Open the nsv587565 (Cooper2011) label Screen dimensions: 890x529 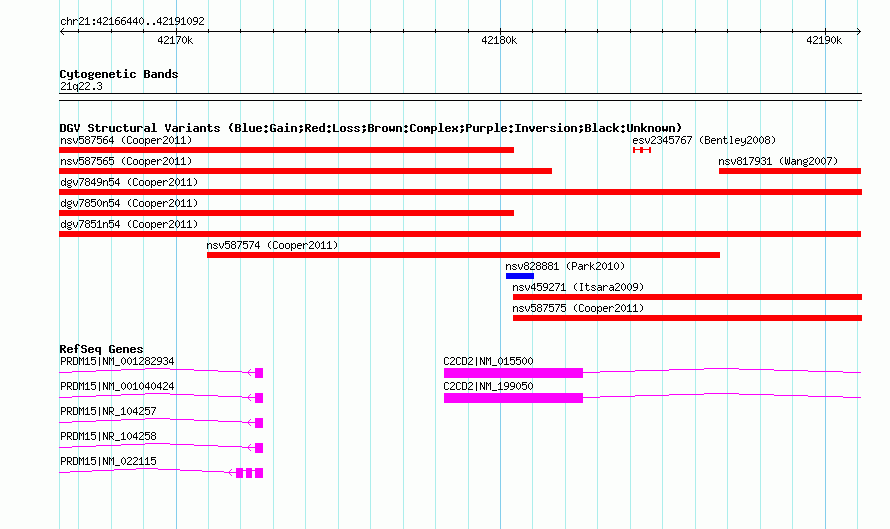coord(126,161)
